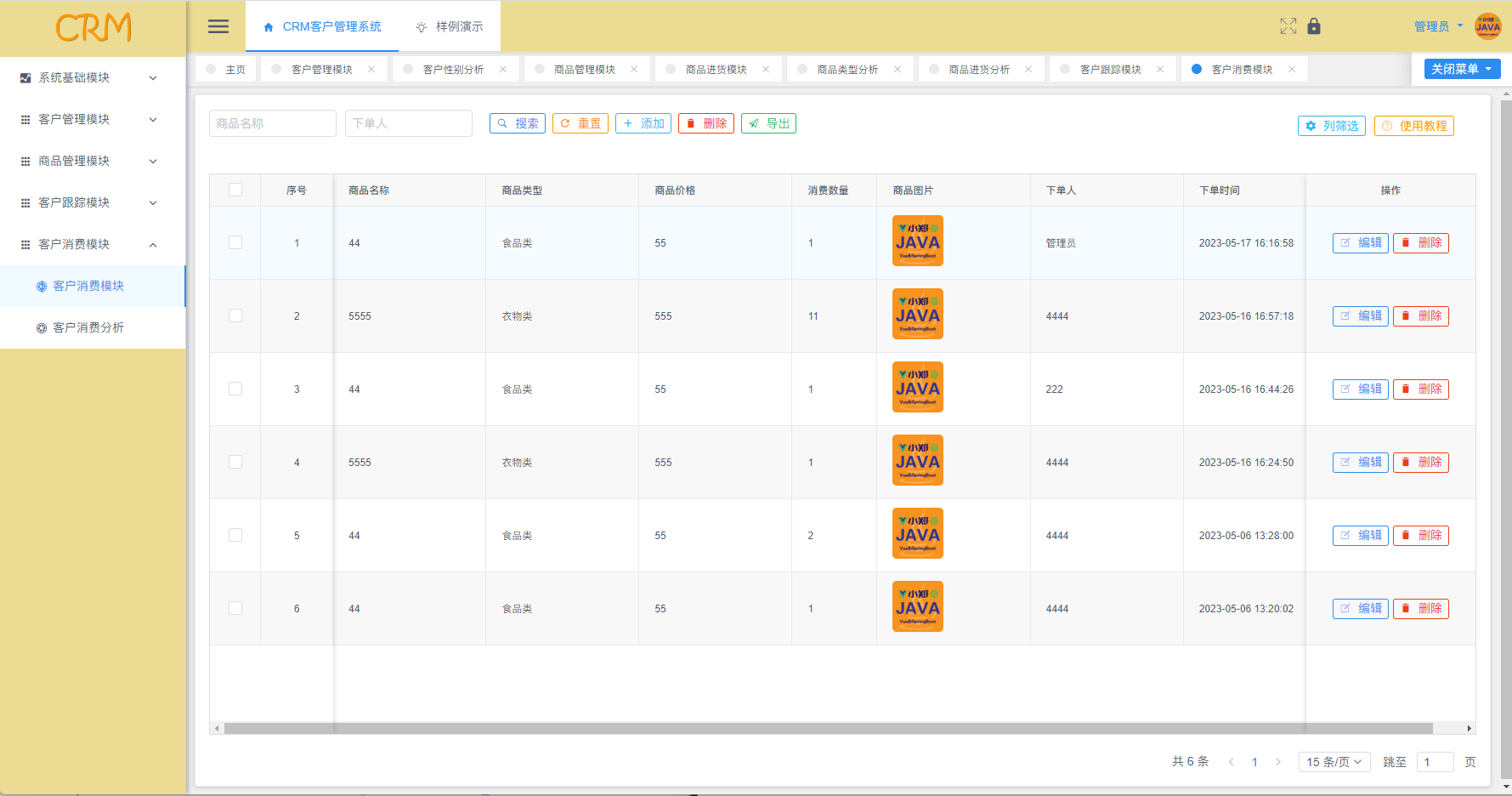
Task: Click the horizontal scrollbar under the table
Action: pyautogui.click(x=828, y=729)
